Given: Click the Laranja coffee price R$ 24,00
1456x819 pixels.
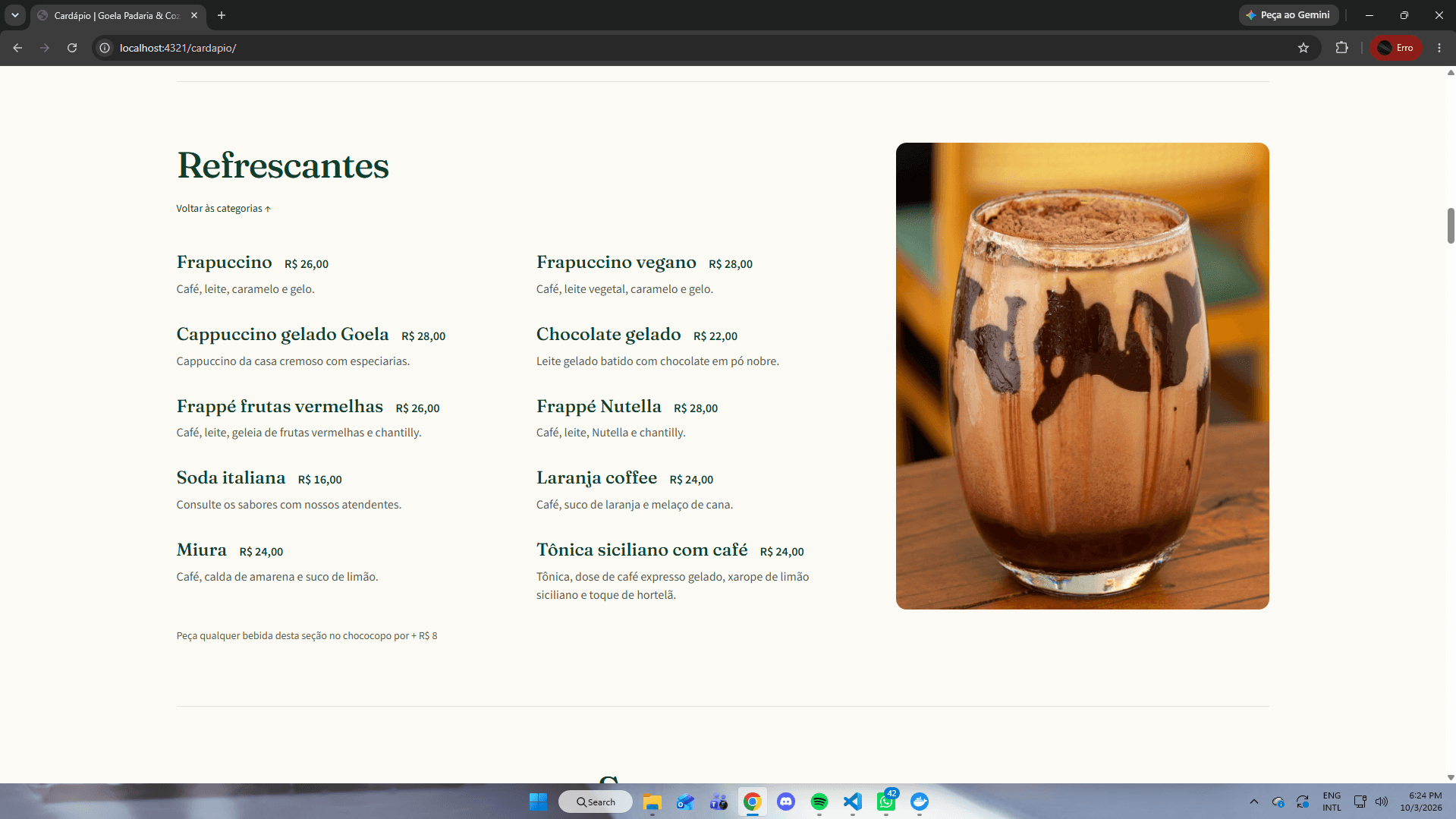Looking at the screenshot, I should click(x=691, y=480).
